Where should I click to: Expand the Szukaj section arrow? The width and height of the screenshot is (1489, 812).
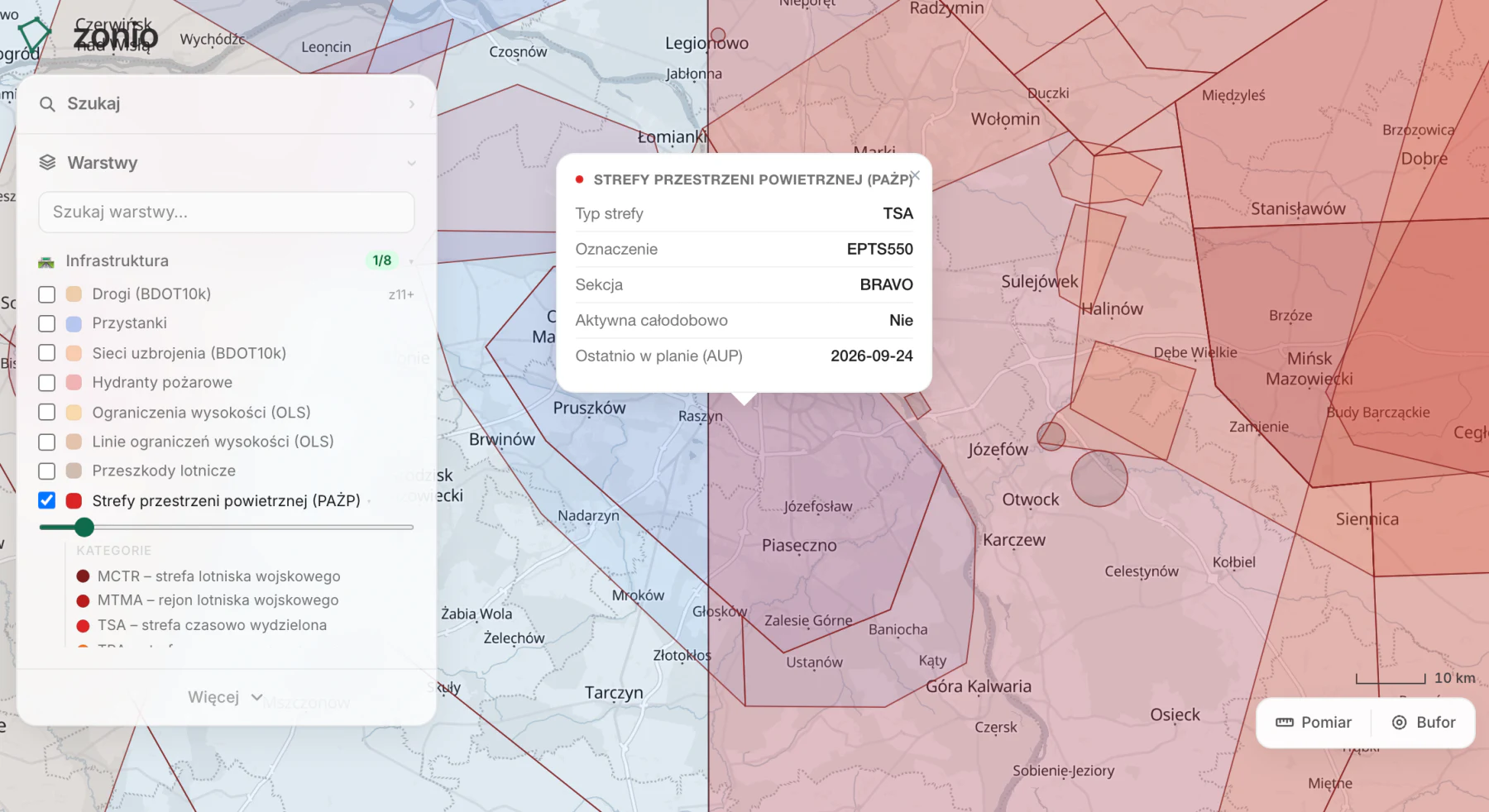click(x=411, y=104)
